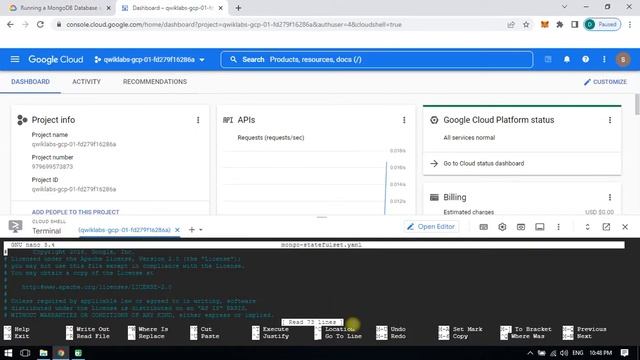Close the Cloud Shell panel
The image size is (640, 360).
point(625,227)
